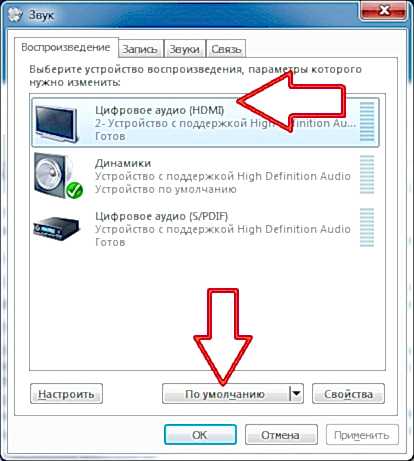This screenshot has height=461, width=414.
Task: Open the Звуки tab
Action: 185,49
